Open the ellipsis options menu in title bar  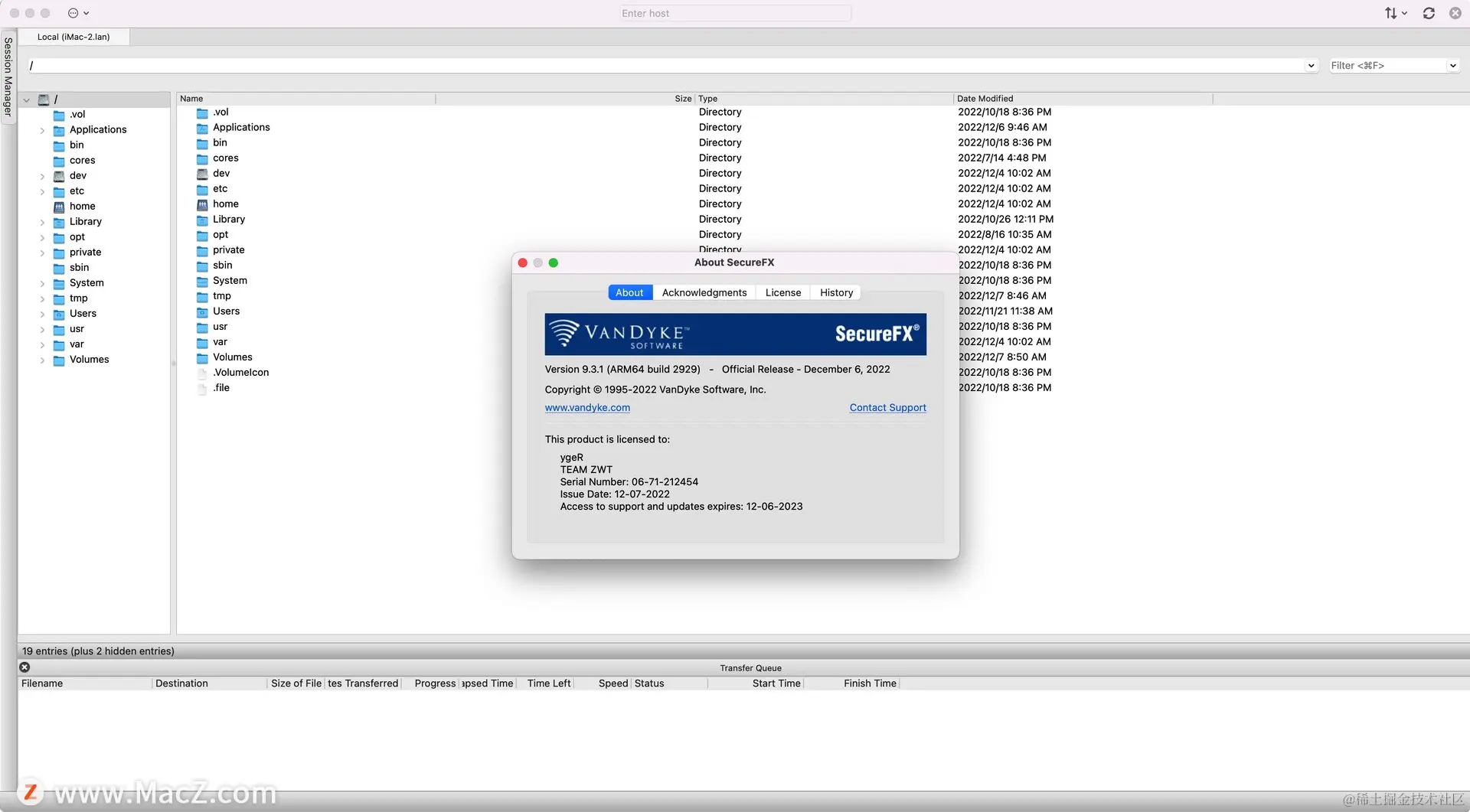[78, 13]
